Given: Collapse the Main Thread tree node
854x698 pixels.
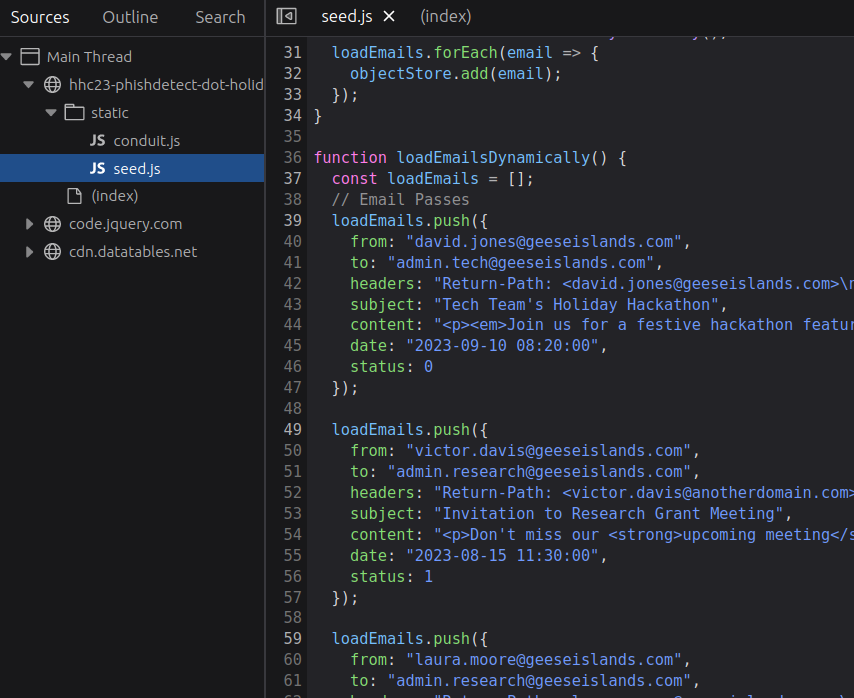Looking at the screenshot, I should [8, 57].
